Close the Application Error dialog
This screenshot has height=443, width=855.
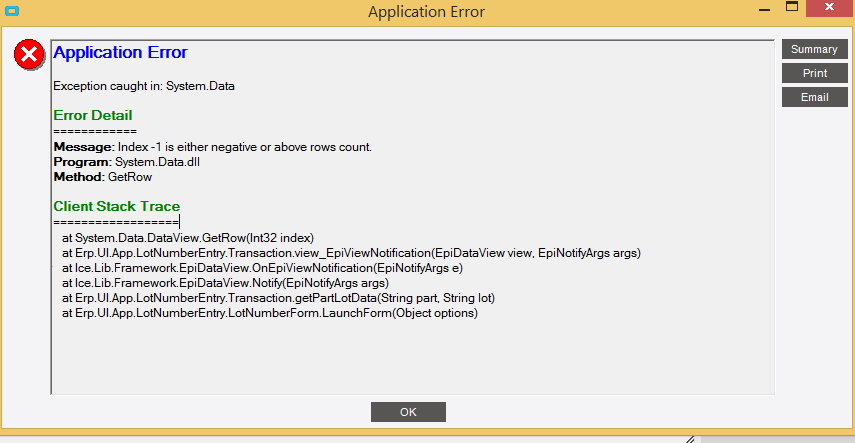(x=830, y=8)
